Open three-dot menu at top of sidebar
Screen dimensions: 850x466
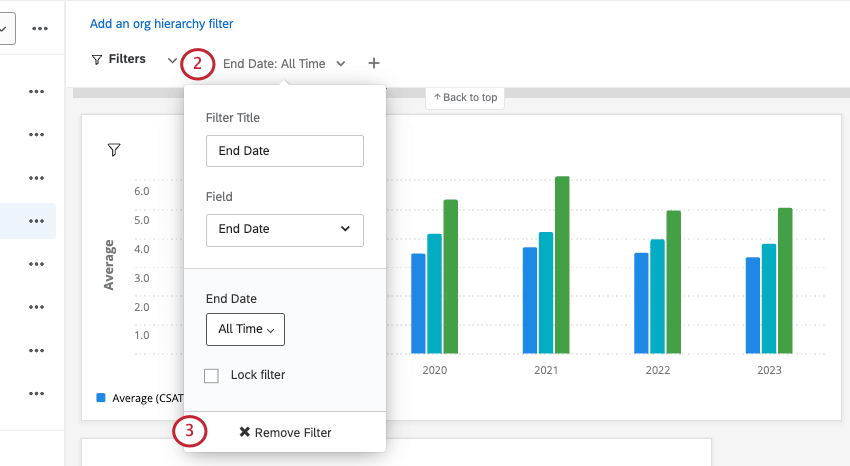coord(40,28)
